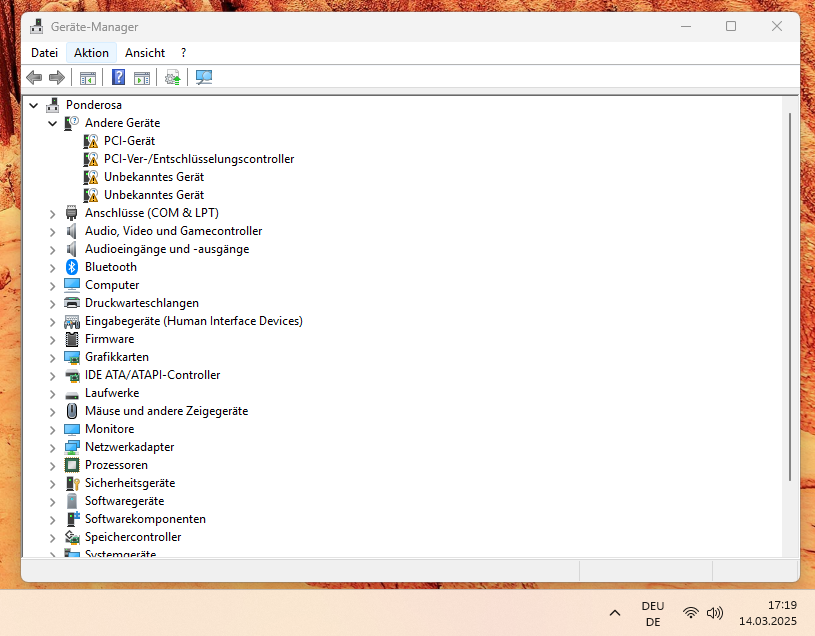
Task: Click the Netzwerkadapter icon
Action: pyautogui.click(x=72, y=447)
